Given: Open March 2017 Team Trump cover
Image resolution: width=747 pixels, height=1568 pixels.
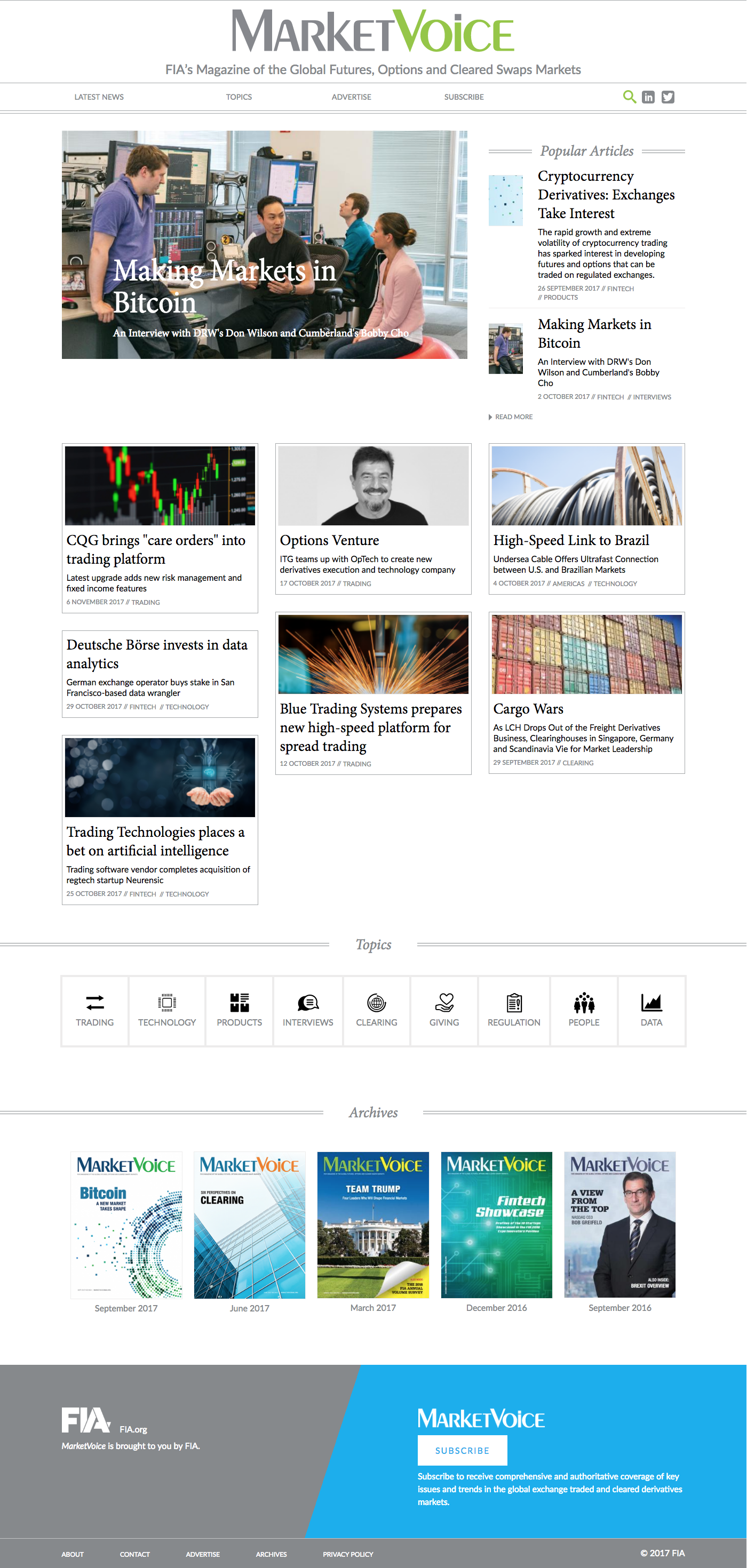Looking at the screenshot, I should coord(373,1225).
